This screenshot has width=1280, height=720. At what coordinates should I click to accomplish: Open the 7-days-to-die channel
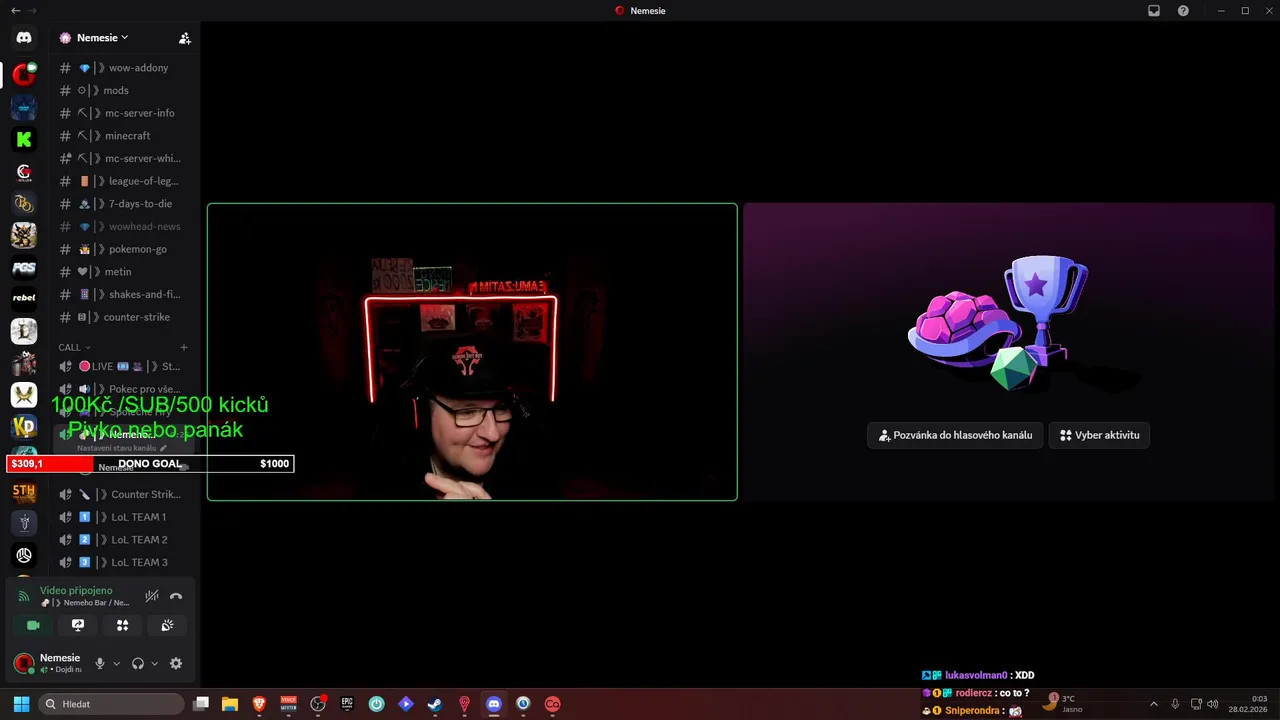coord(124,204)
